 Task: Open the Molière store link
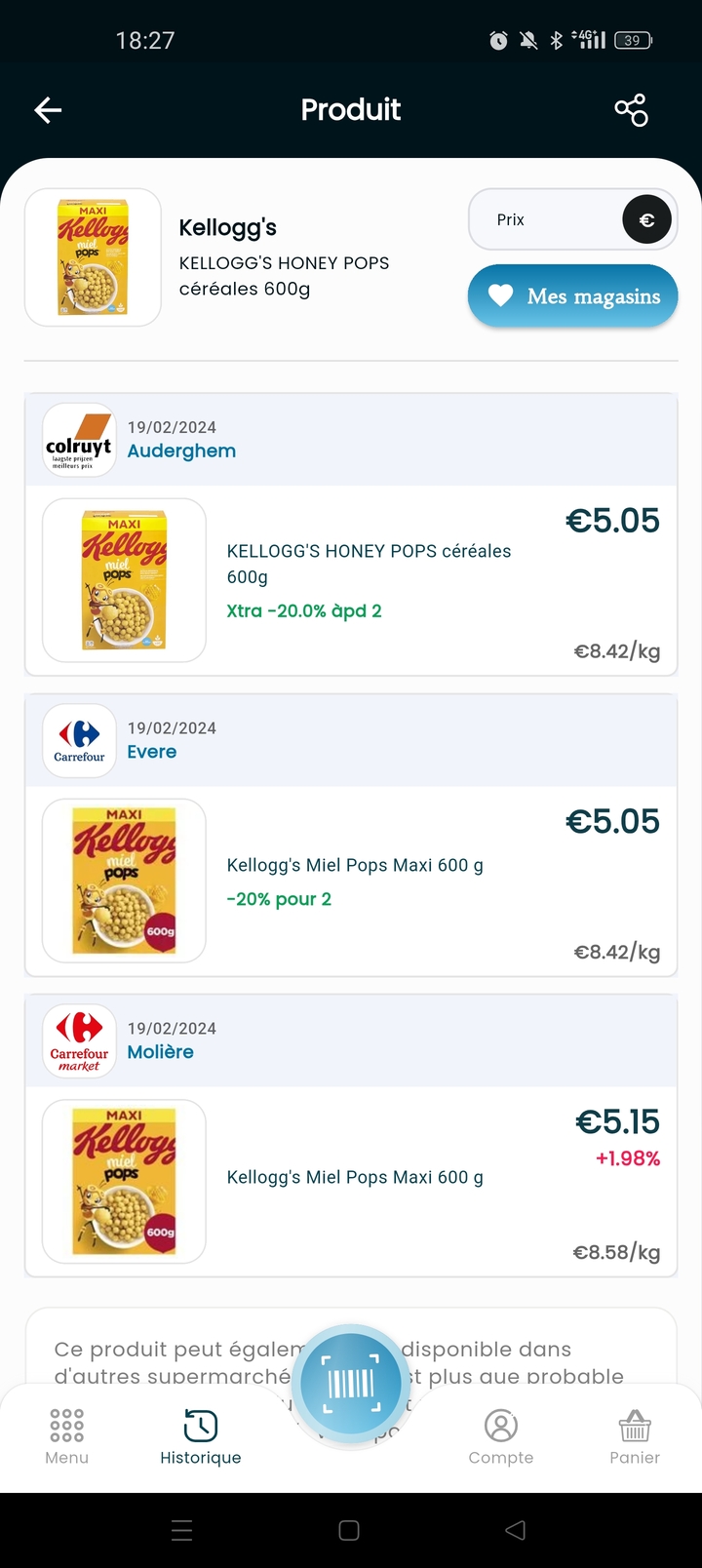pos(161,1052)
